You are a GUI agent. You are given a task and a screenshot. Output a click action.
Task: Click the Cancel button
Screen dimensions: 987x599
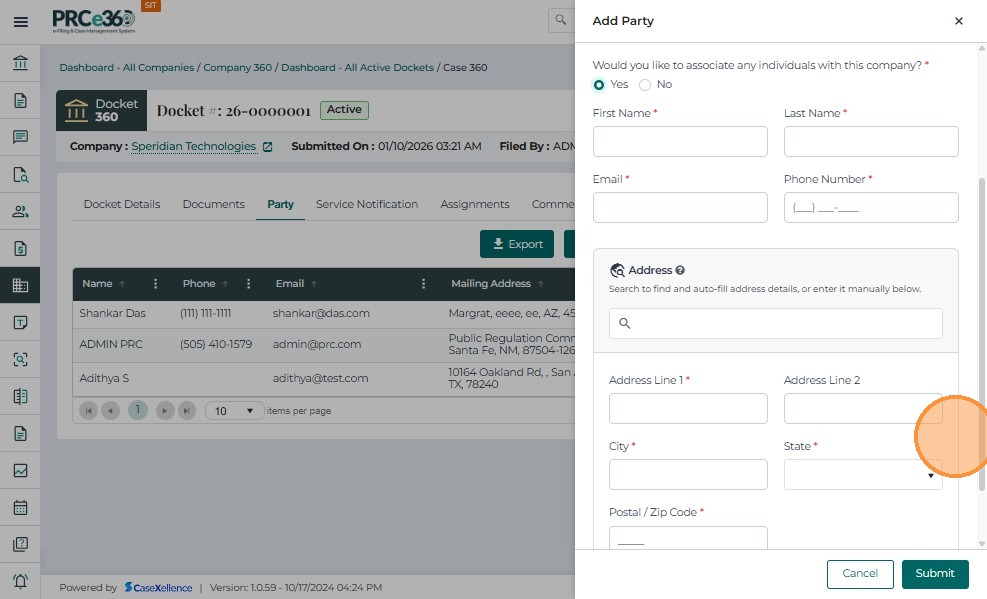[860, 573]
